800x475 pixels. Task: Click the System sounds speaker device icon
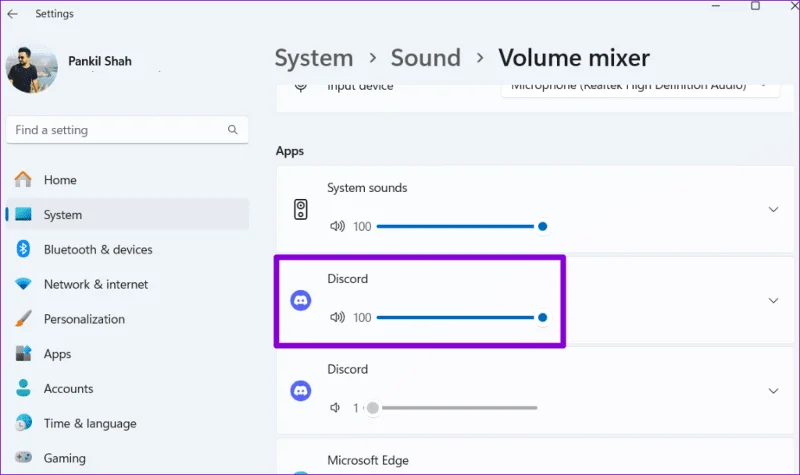tap(301, 209)
